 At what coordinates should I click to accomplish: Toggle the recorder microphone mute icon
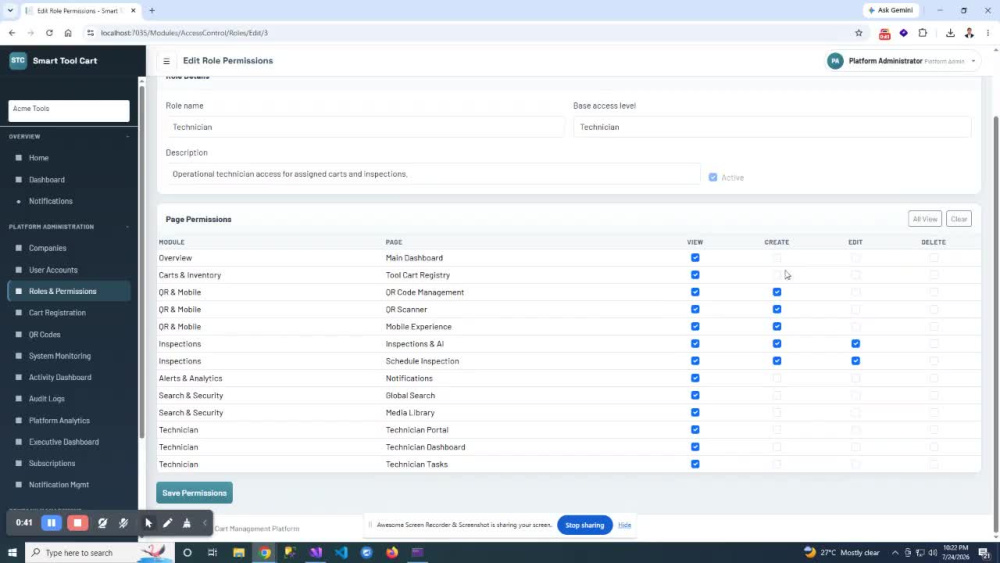click(x=124, y=523)
